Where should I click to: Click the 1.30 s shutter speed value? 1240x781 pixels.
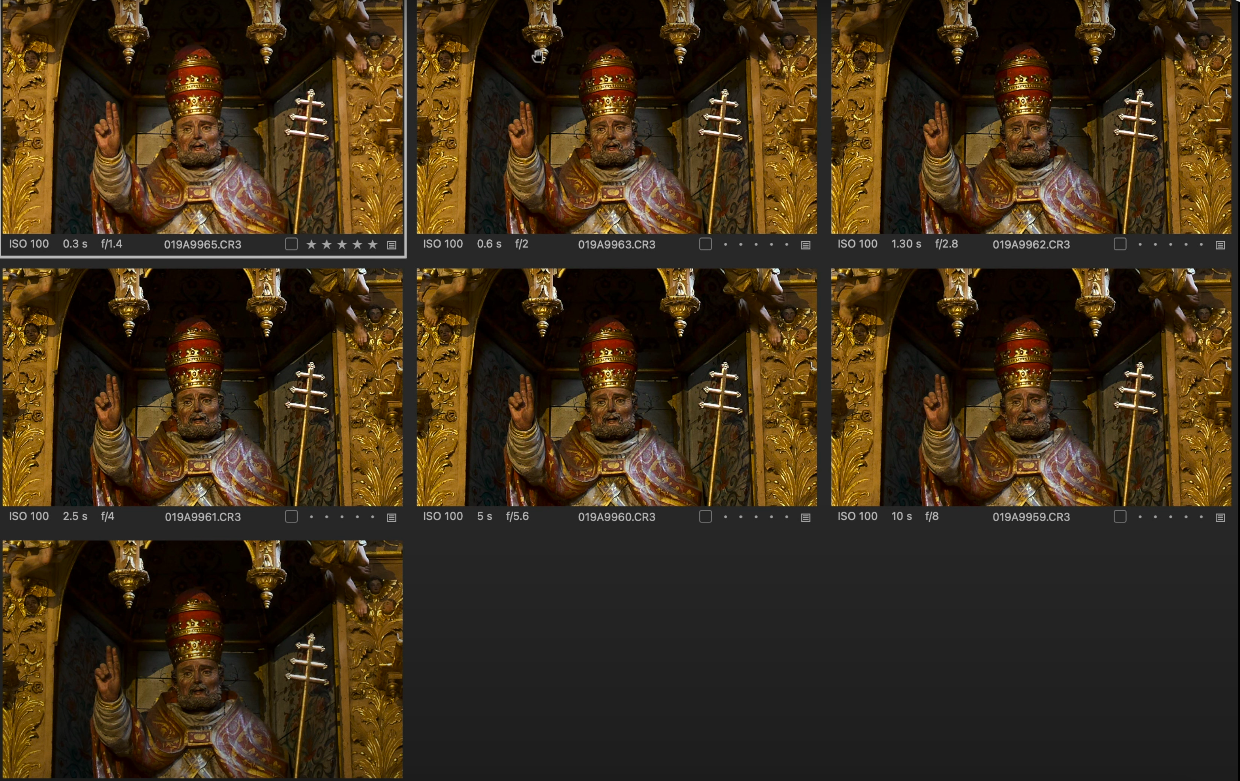[x=907, y=244]
